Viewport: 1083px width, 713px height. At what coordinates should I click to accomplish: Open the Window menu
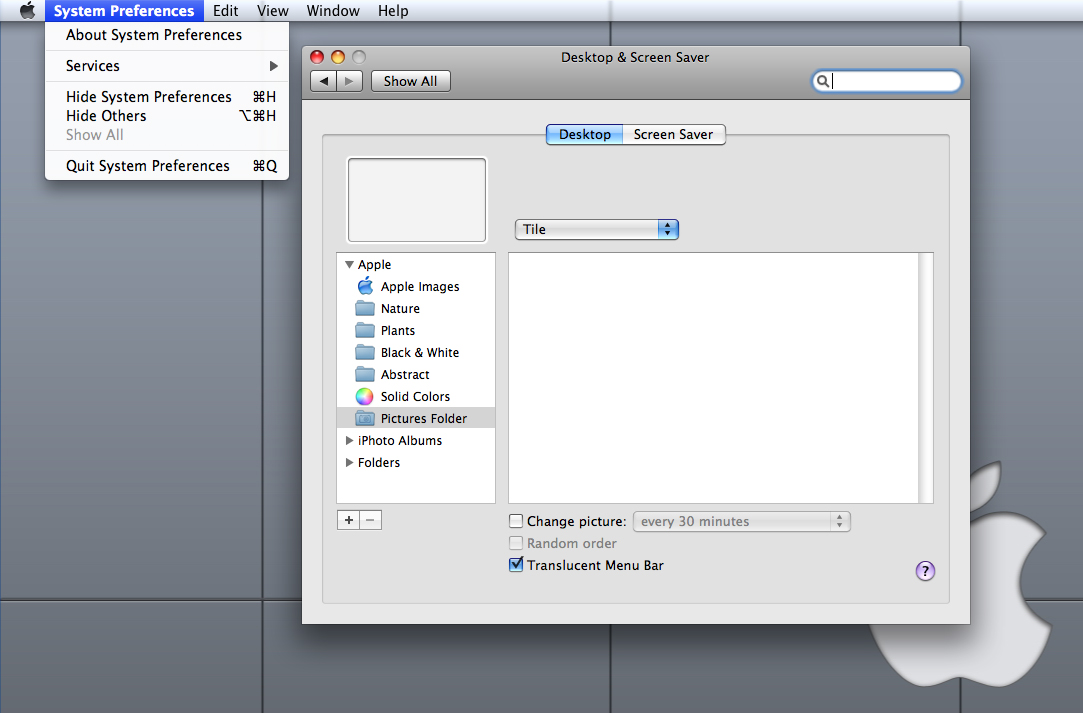(x=333, y=11)
